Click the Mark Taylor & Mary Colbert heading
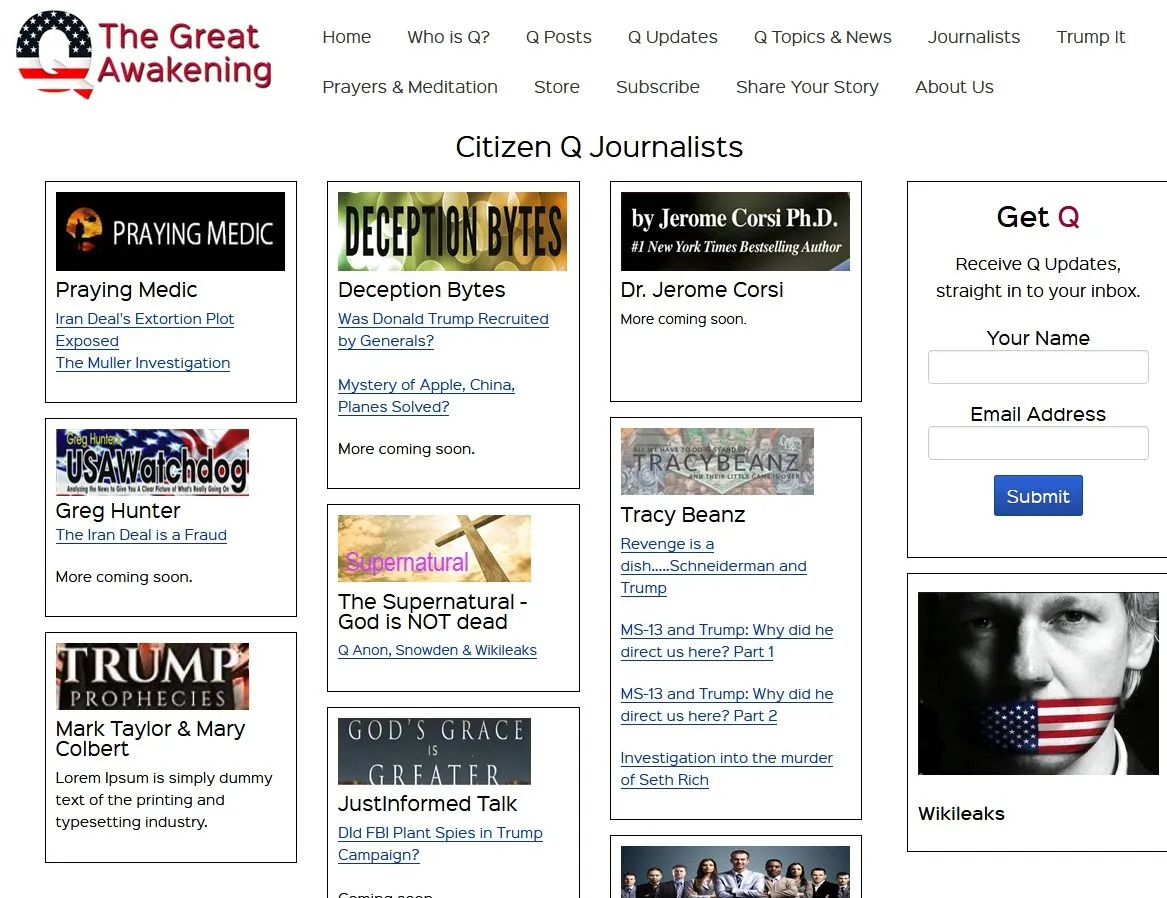The width and height of the screenshot is (1167, 898). (150, 739)
